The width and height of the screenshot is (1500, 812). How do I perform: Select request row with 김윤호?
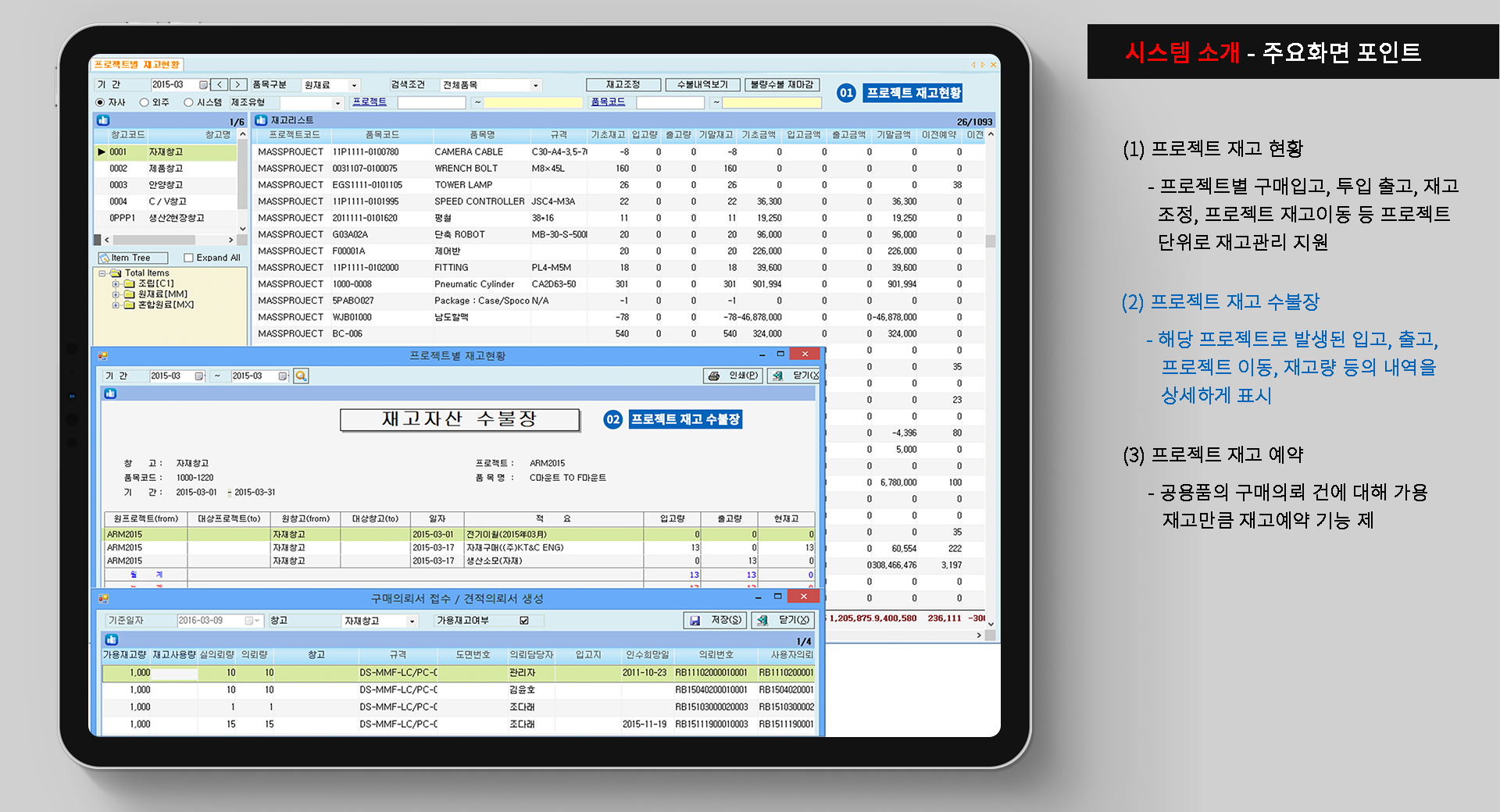(x=459, y=690)
